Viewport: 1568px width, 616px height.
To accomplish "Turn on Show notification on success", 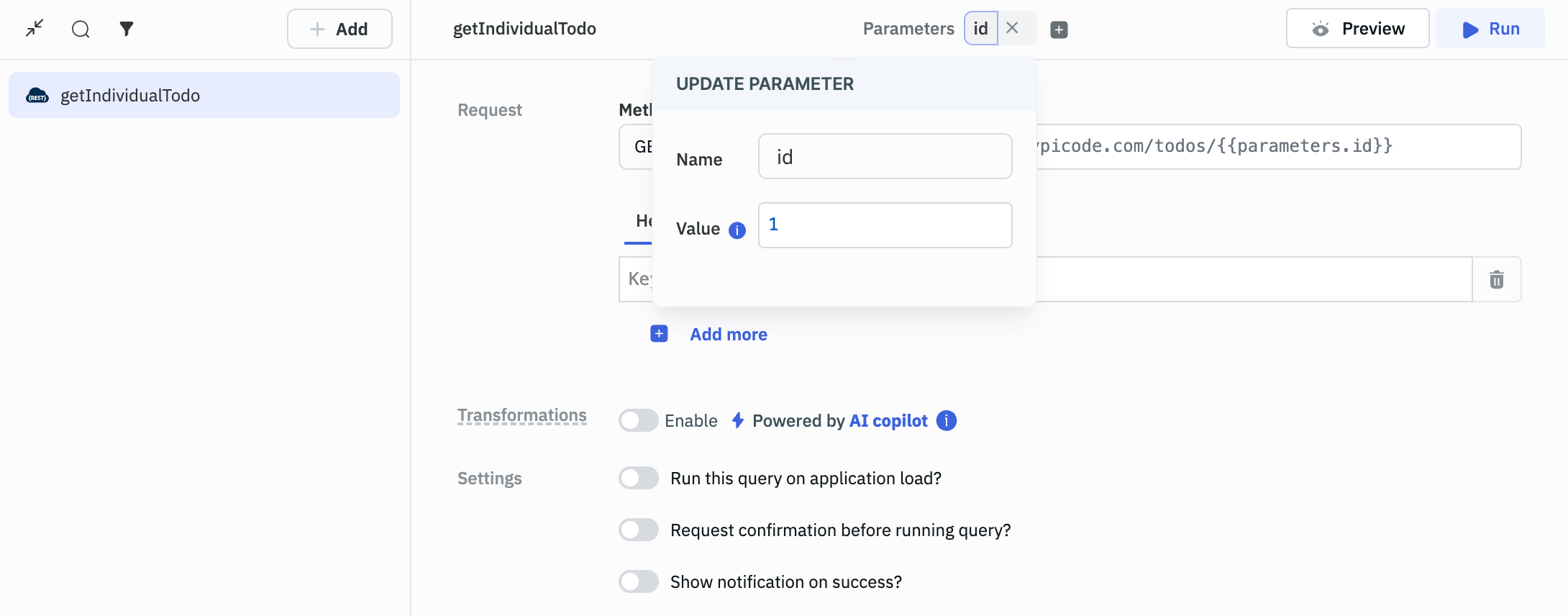I will point(638,581).
